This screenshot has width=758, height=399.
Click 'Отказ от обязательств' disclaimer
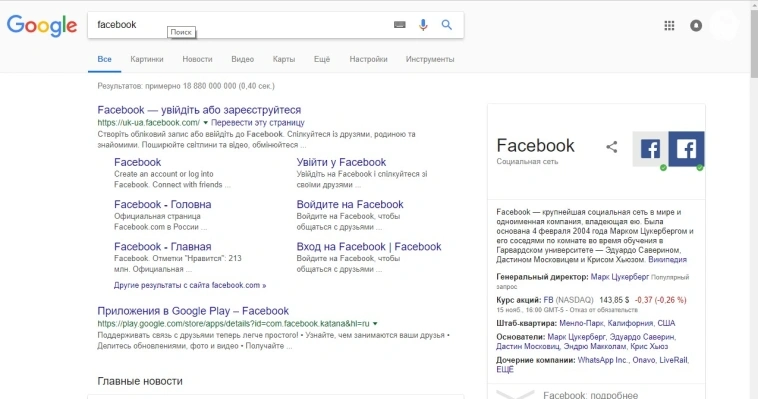603,310
